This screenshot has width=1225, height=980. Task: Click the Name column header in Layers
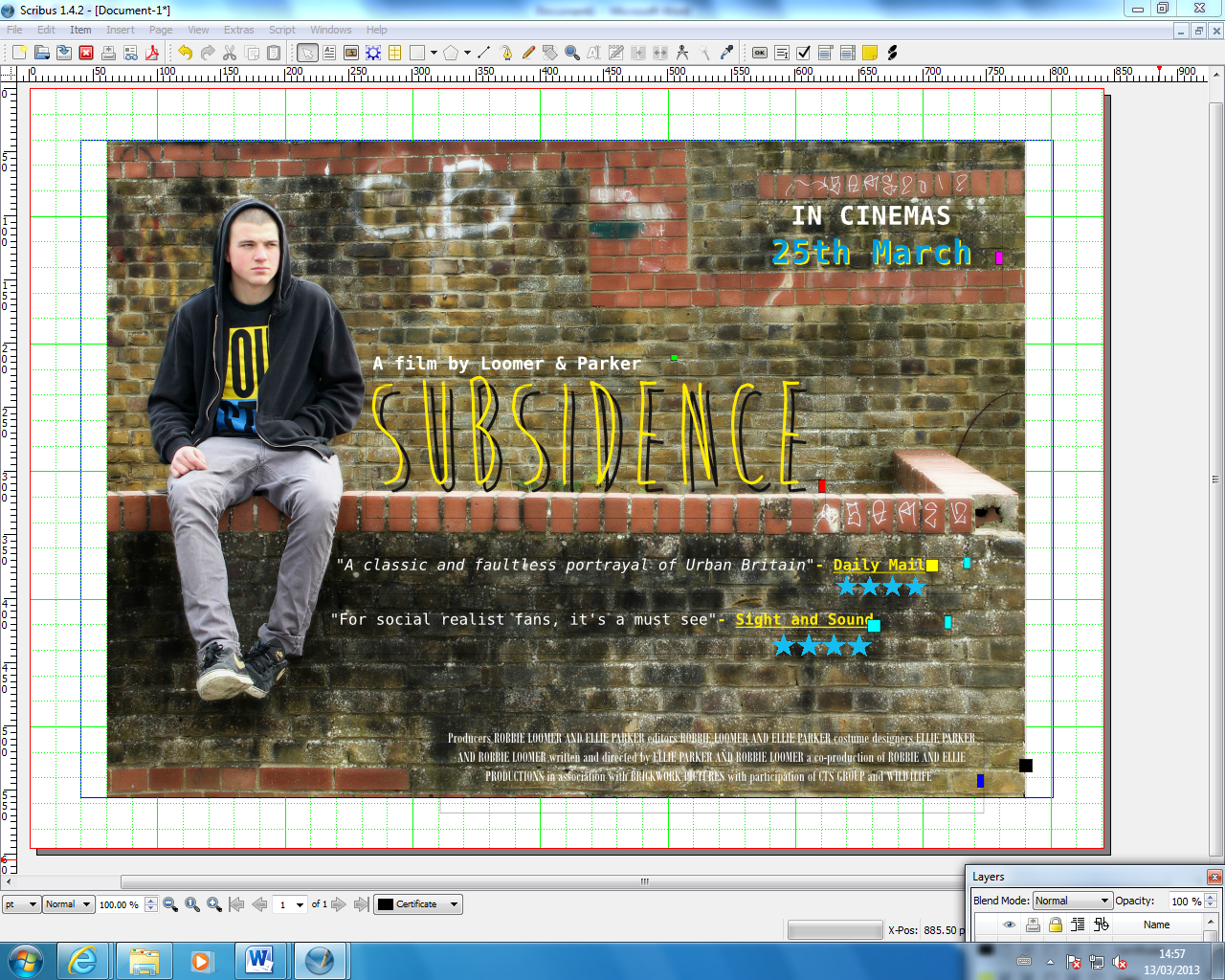1156,924
